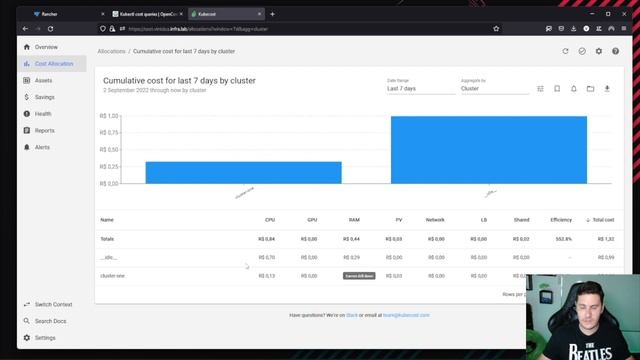The width and height of the screenshot is (640, 360).
Task: Close the Kubecost browser tab
Action: [x=260, y=14]
